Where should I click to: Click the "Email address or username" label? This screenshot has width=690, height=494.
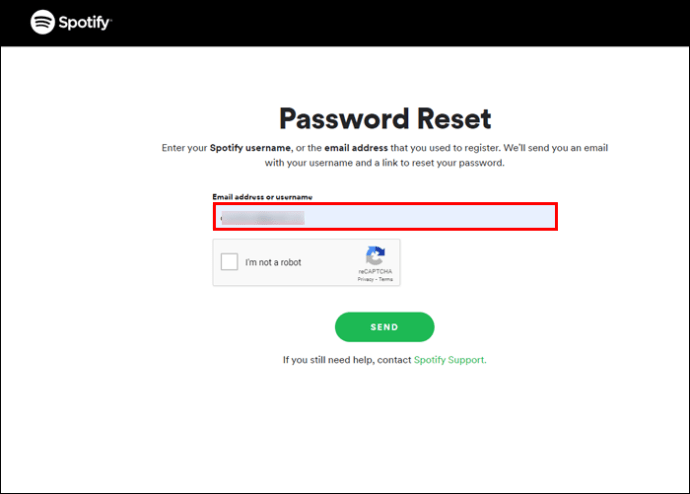tap(262, 197)
